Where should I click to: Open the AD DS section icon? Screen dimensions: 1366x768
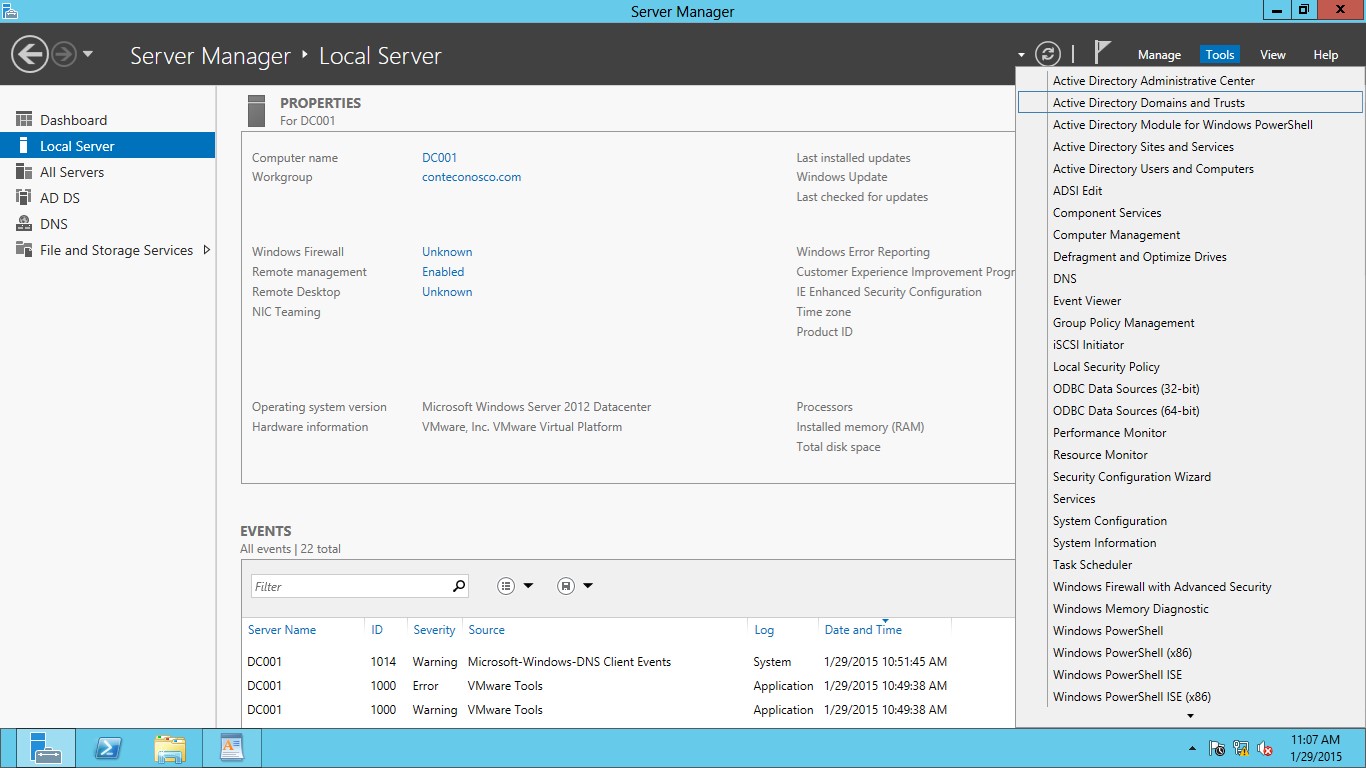[22, 197]
